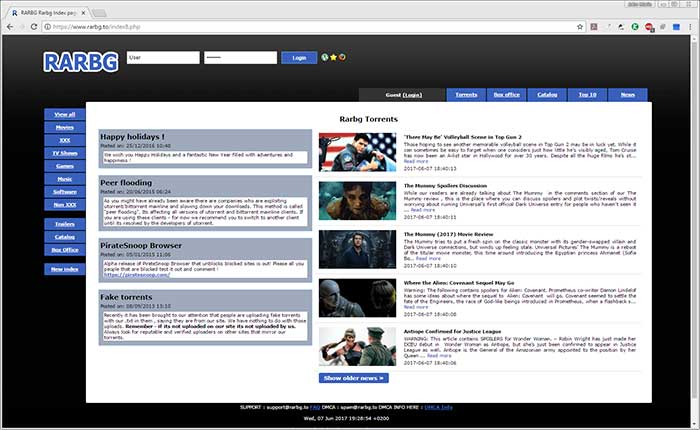
Task: Click the green globe icon beside Login
Action: [325, 57]
